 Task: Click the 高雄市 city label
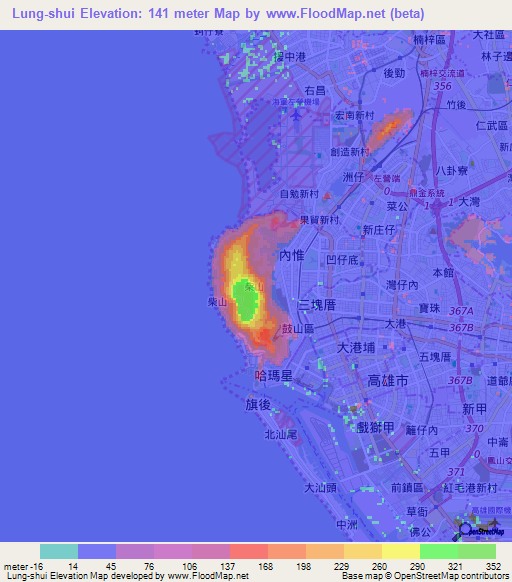click(x=388, y=380)
